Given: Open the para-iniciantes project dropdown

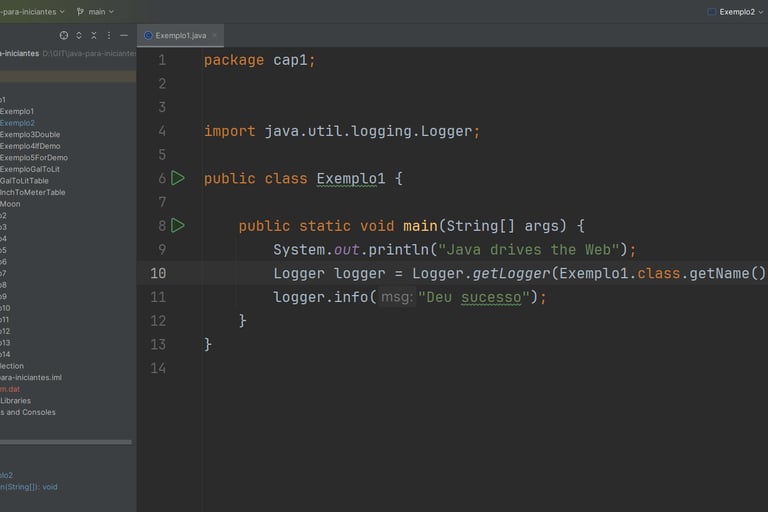Looking at the screenshot, I should coord(32,12).
